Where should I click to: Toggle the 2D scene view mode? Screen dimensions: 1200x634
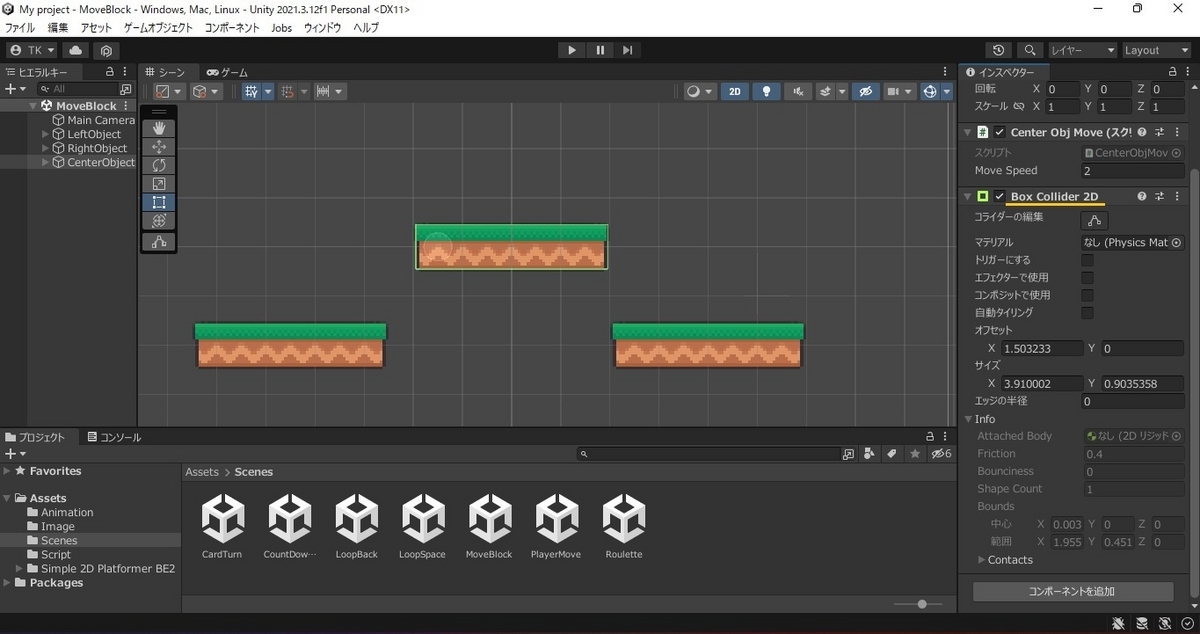pyautogui.click(x=735, y=91)
